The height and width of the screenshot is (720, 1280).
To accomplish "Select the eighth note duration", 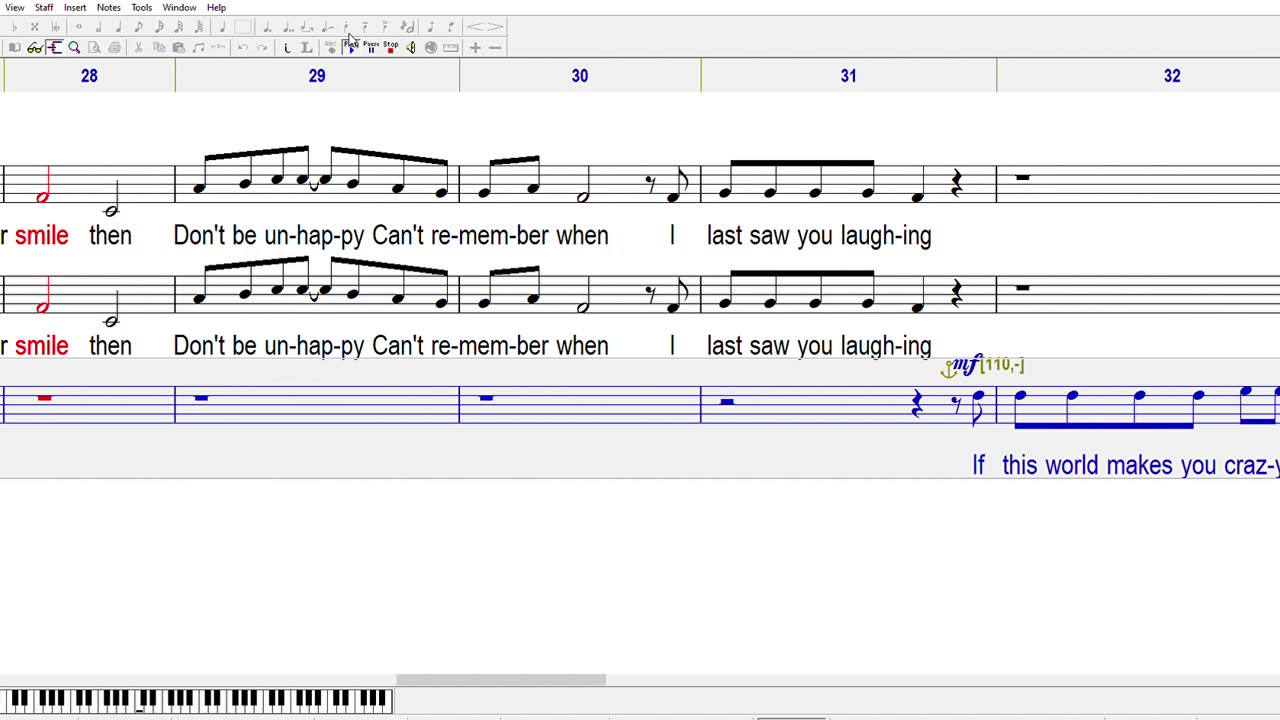I will pos(138,27).
